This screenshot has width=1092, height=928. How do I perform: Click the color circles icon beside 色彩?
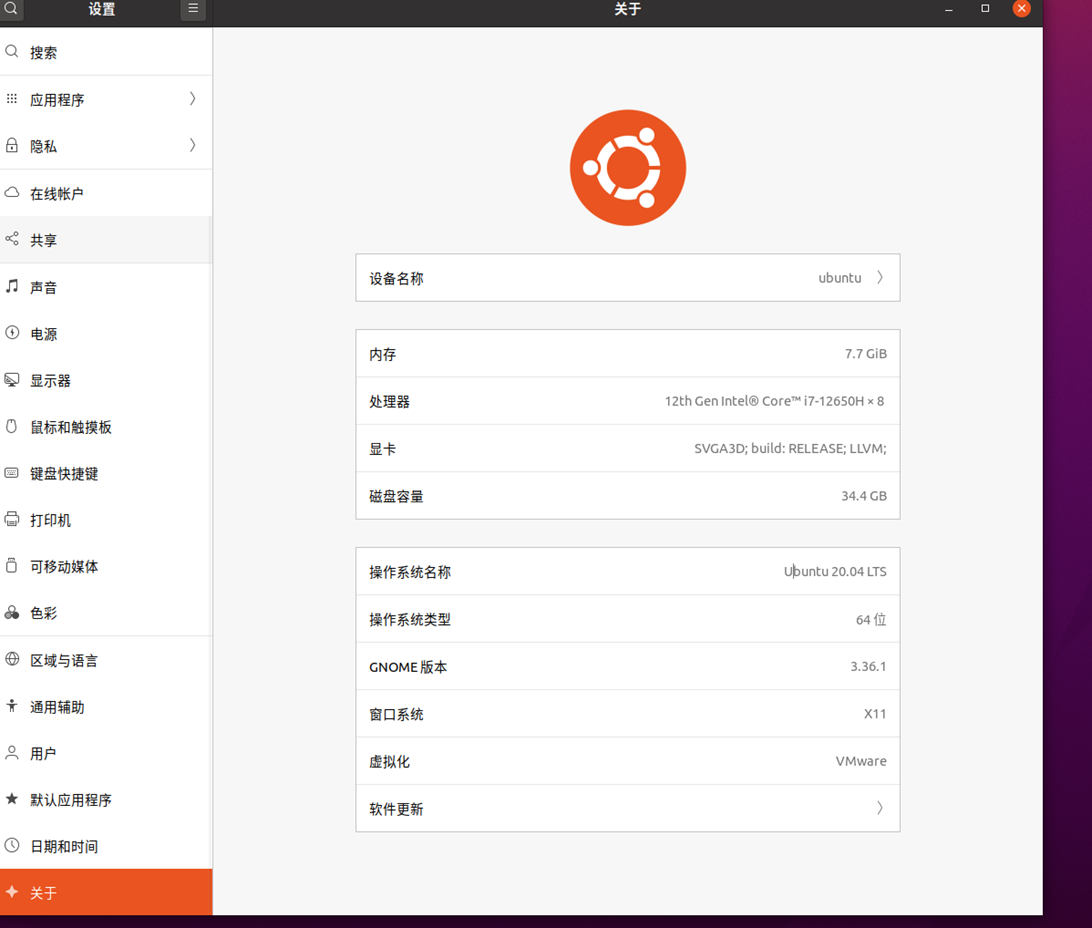(12, 613)
